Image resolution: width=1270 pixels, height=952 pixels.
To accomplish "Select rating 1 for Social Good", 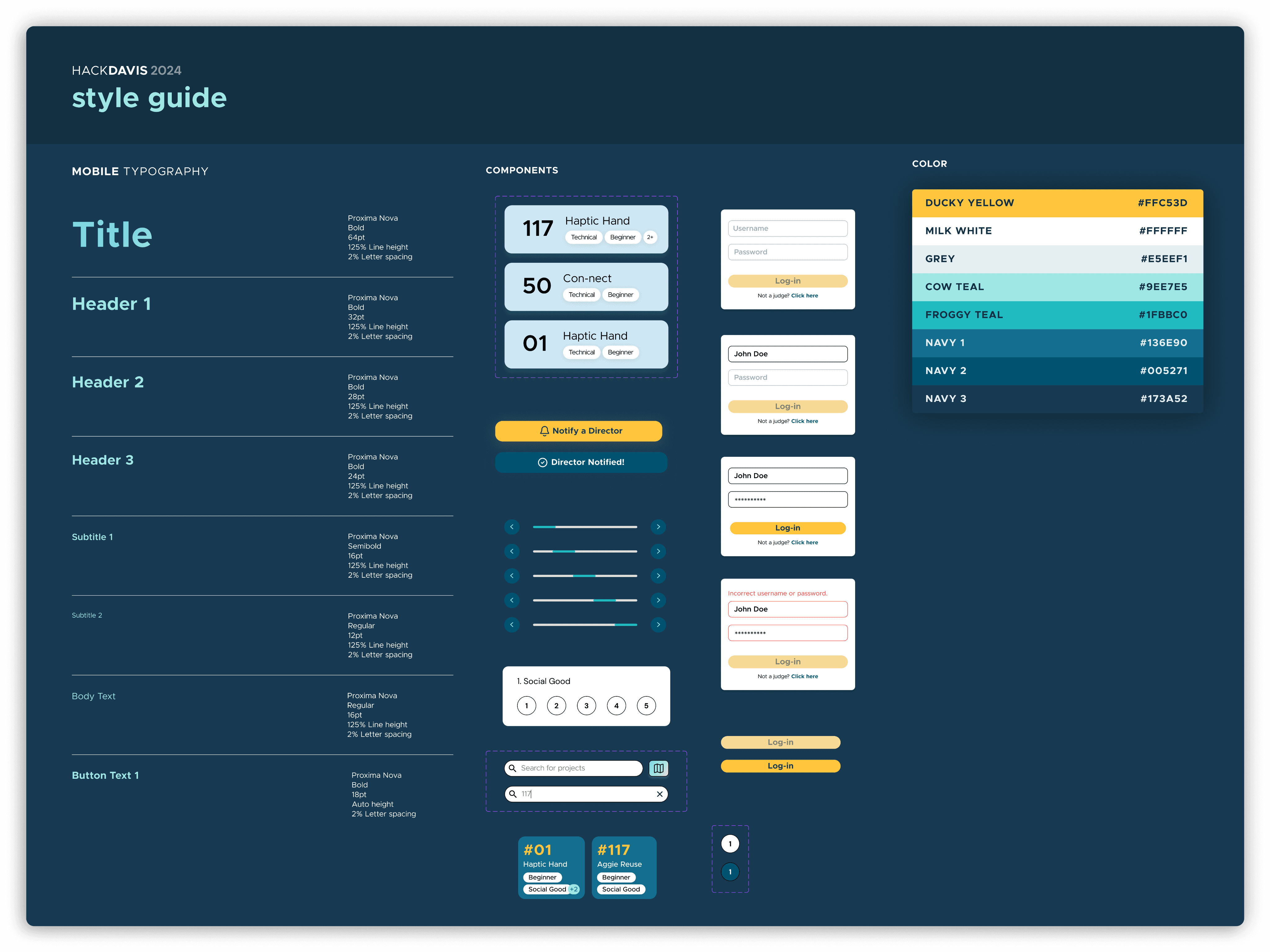I will (x=526, y=706).
